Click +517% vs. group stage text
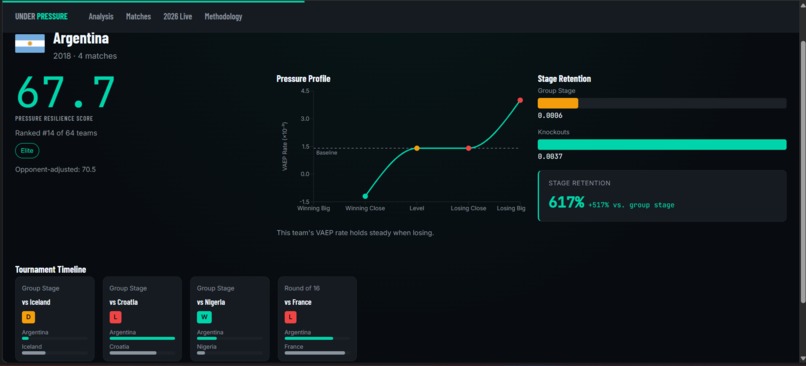This screenshot has height=366, width=806. 631,205
